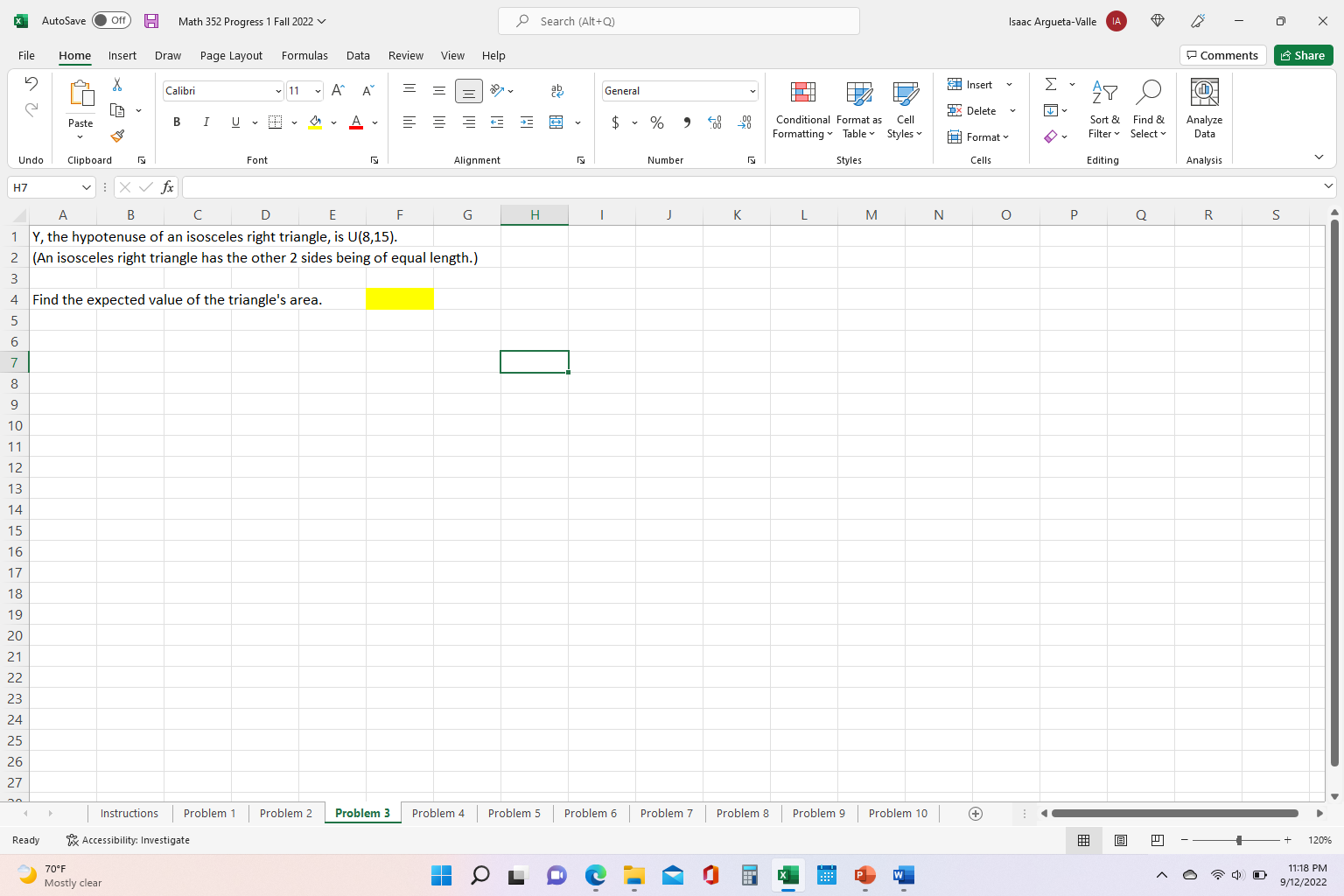The height and width of the screenshot is (896, 1344).
Task: Open the Number Format dropdown showing General
Action: (680, 90)
